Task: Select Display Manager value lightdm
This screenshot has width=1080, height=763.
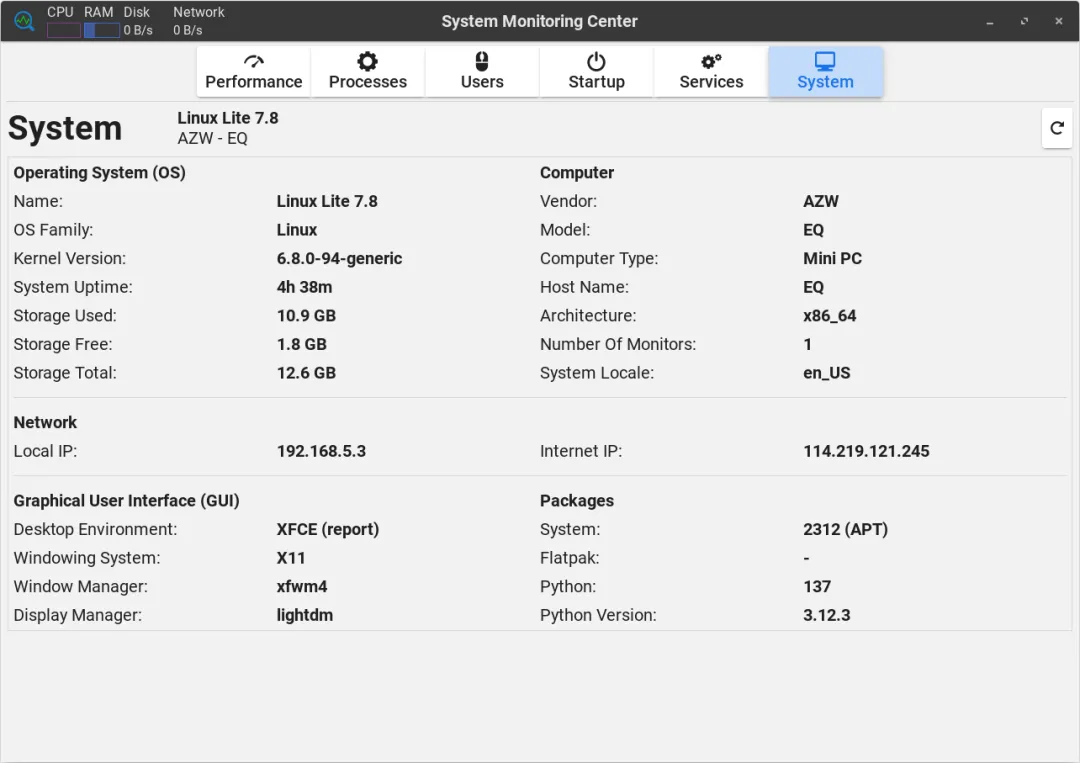Action: (304, 615)
